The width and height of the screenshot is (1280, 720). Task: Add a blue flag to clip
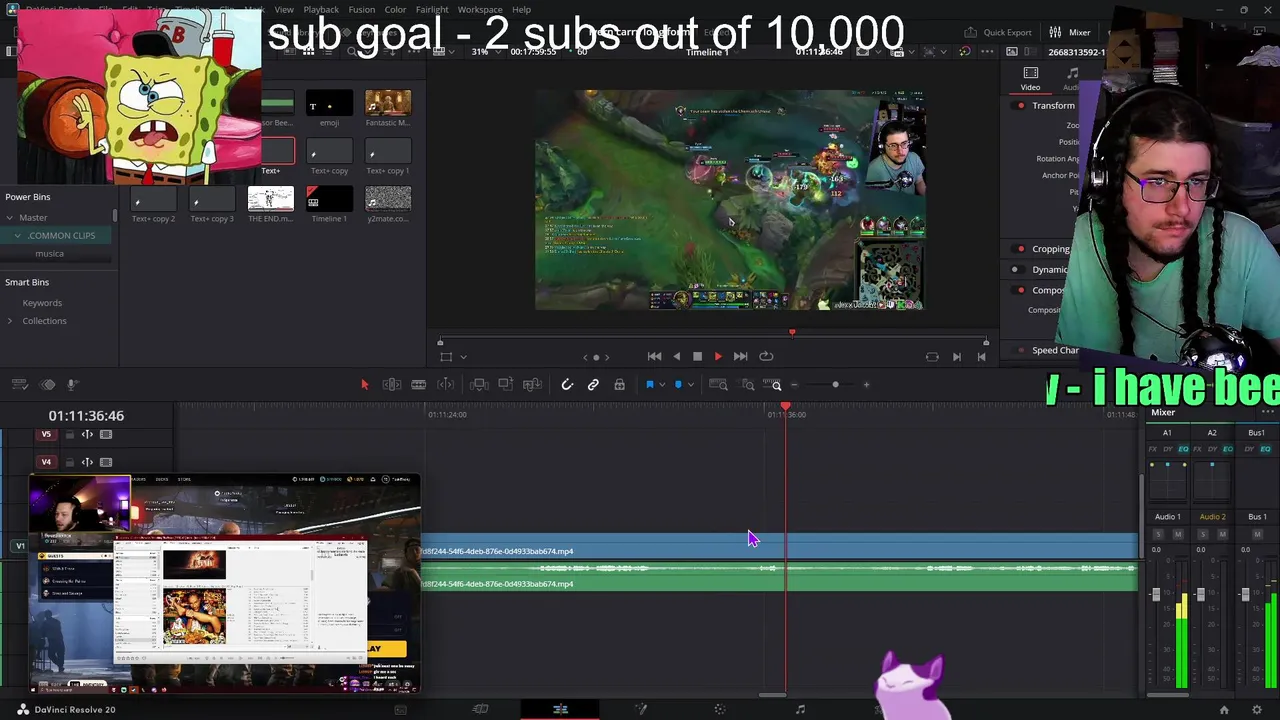(x=649, y=385)
